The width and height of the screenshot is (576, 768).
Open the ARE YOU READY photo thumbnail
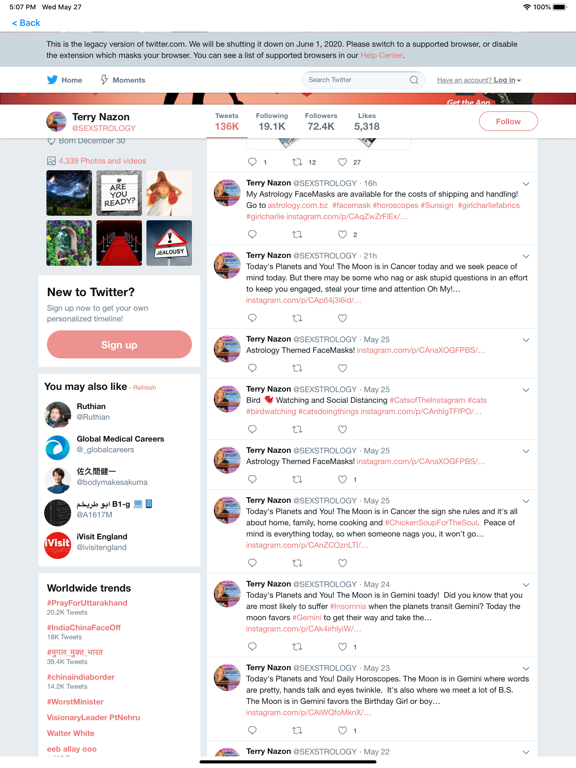click(119, 193)
